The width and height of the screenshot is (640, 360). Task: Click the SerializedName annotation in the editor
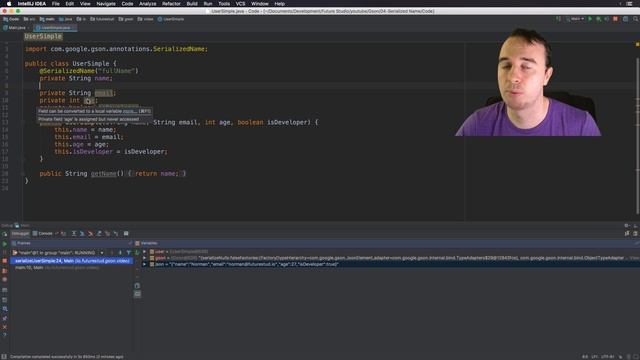click(x=67, y=71)
